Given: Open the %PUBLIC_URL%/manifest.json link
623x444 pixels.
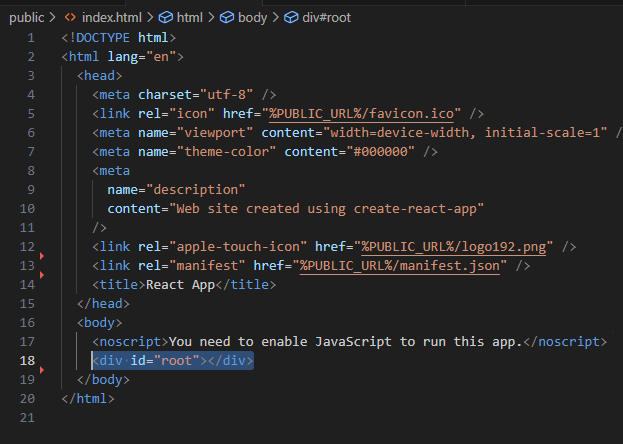Looking at the screenshot, I should [x=399, y=266].
